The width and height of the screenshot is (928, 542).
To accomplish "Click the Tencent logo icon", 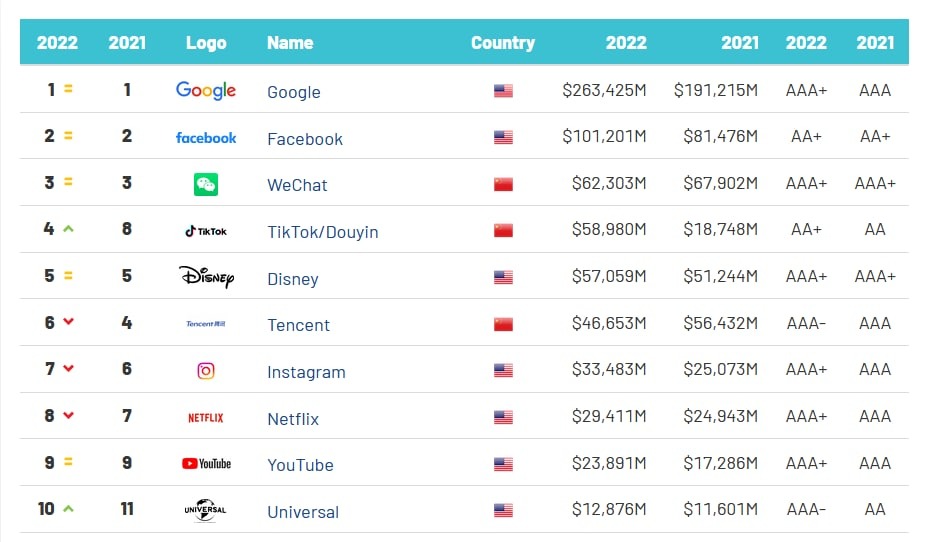I will pos(206,324).
